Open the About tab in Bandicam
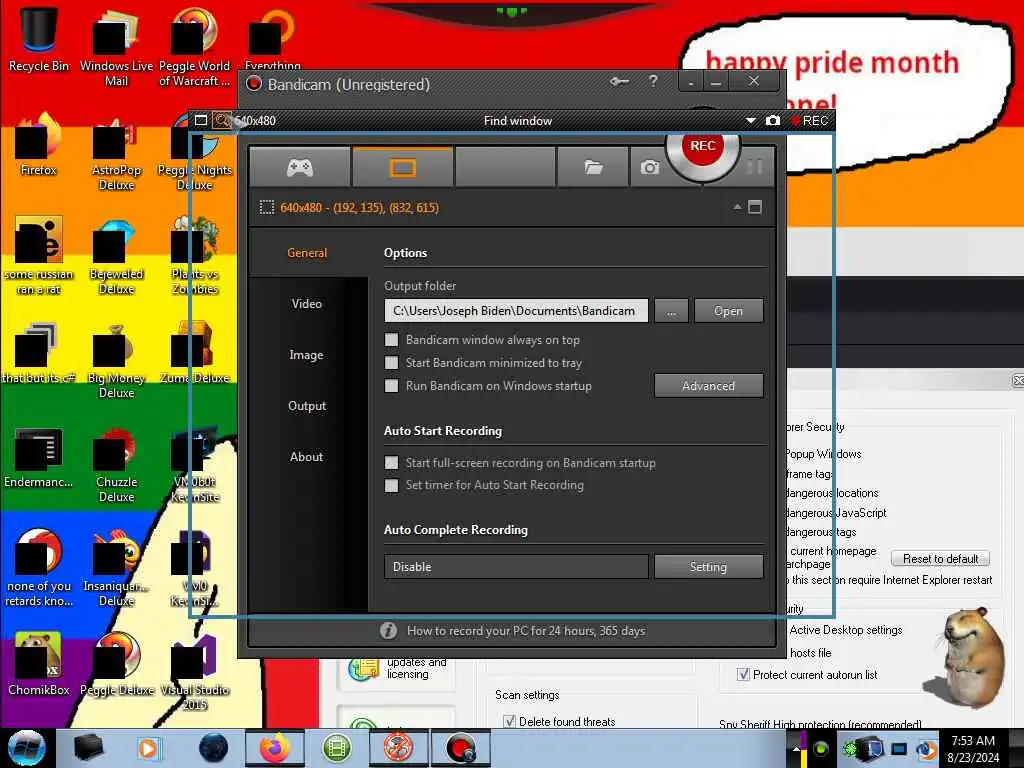The height and width of the screenshot is (768, 1024). click(x=306, y=456)
